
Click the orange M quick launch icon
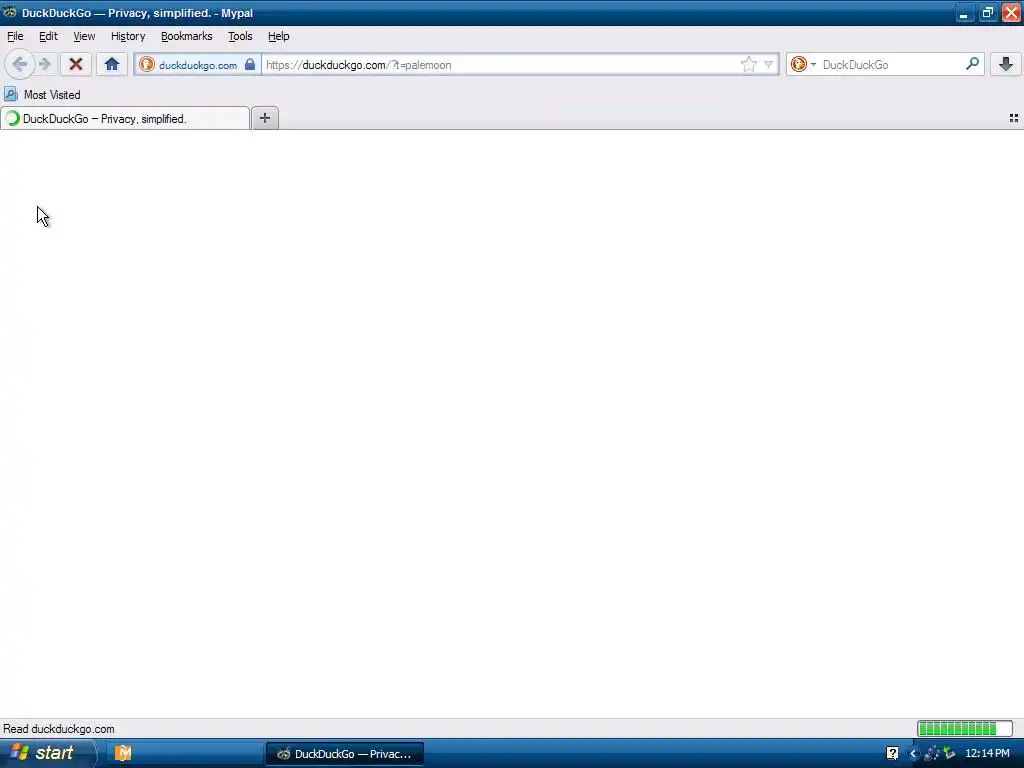tap(123, 753)
